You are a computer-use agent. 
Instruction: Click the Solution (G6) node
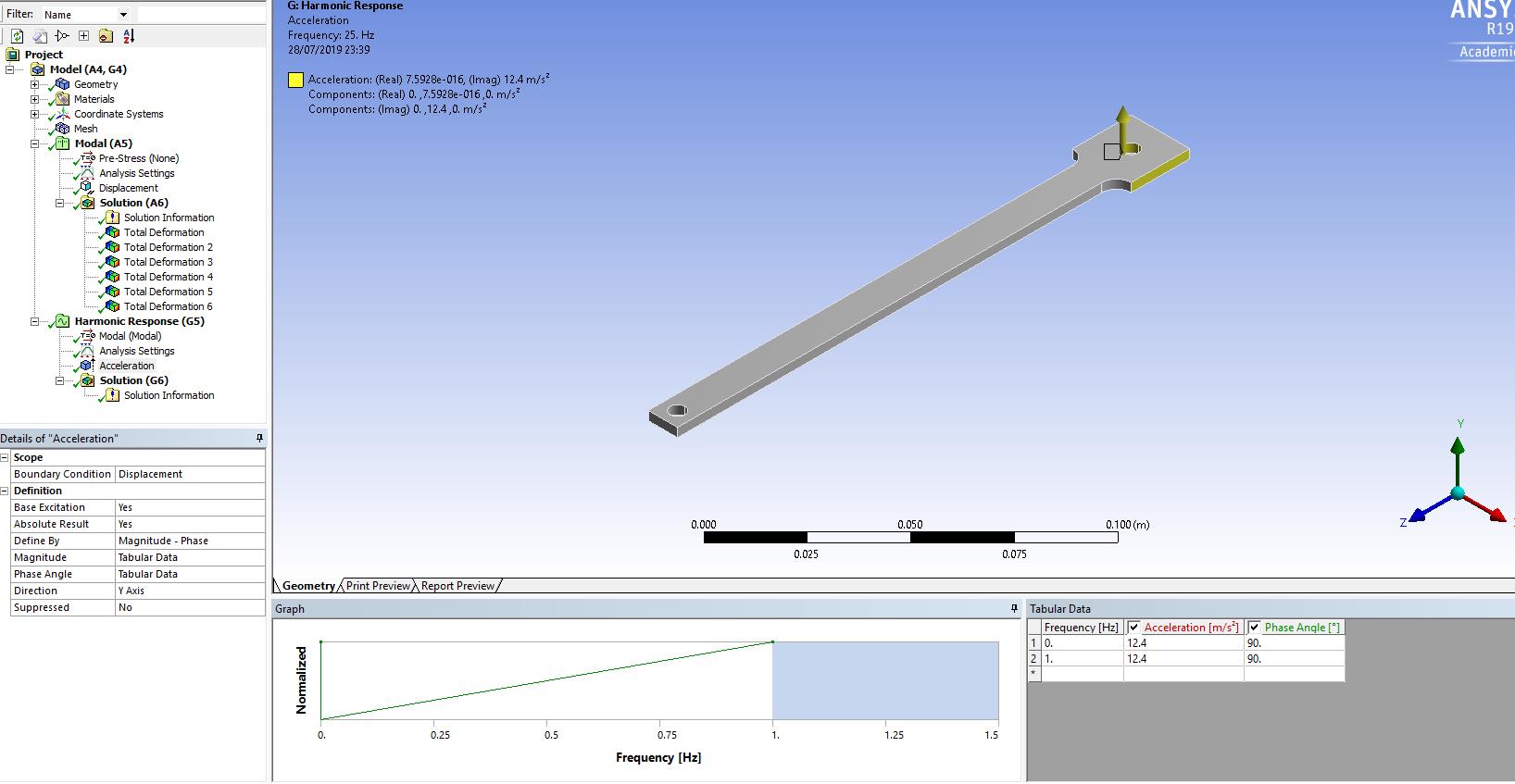point(133,380)
